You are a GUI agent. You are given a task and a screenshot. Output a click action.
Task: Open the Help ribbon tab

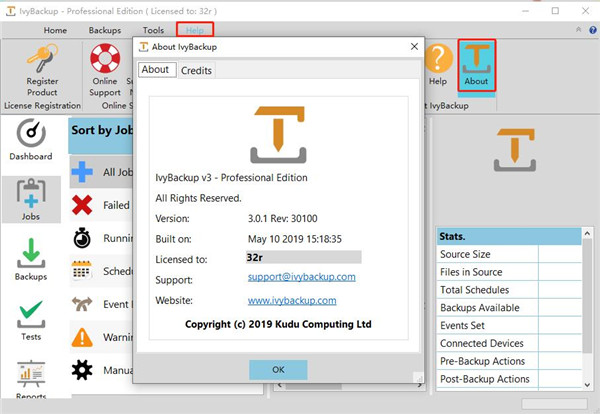195,30
